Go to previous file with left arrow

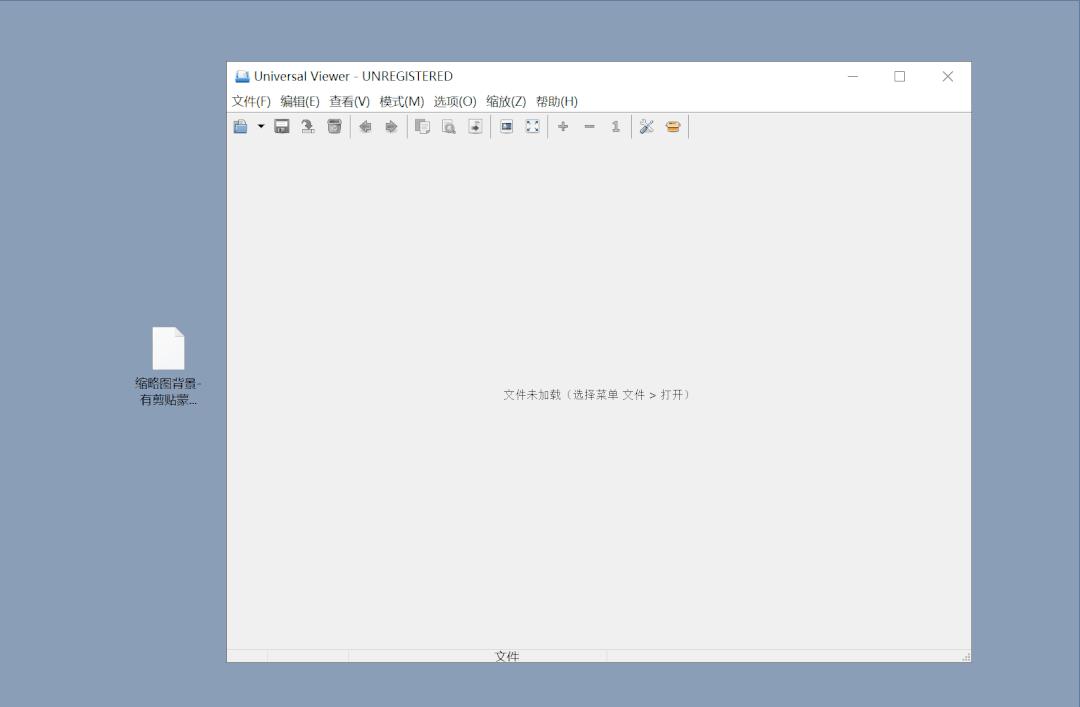[x=365, y=126]
